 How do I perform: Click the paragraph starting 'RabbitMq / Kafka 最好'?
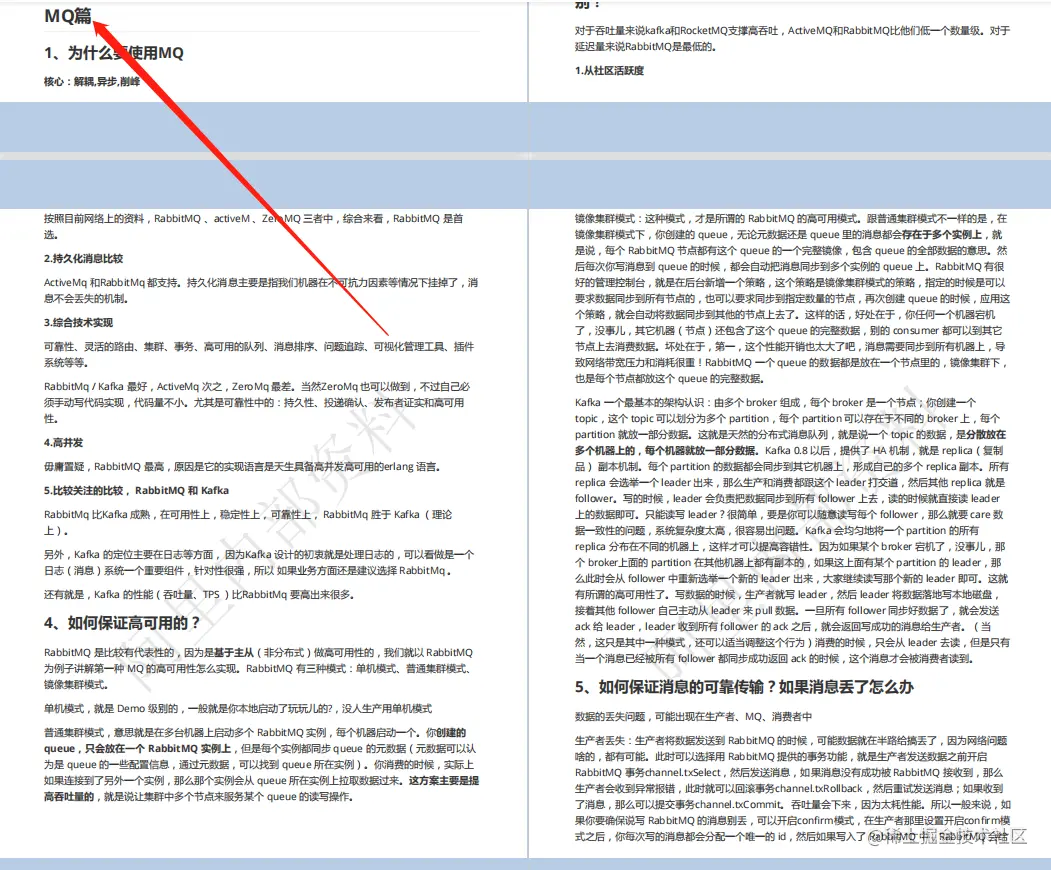pyautogui.click(x=257, y=402)
